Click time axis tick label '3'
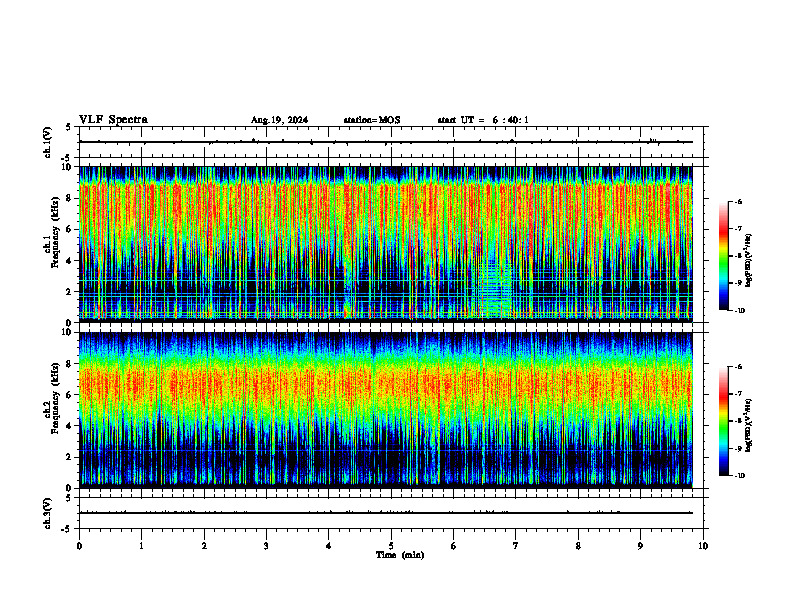The height and width of the screenshot is (612, 792). click(266, 546)
